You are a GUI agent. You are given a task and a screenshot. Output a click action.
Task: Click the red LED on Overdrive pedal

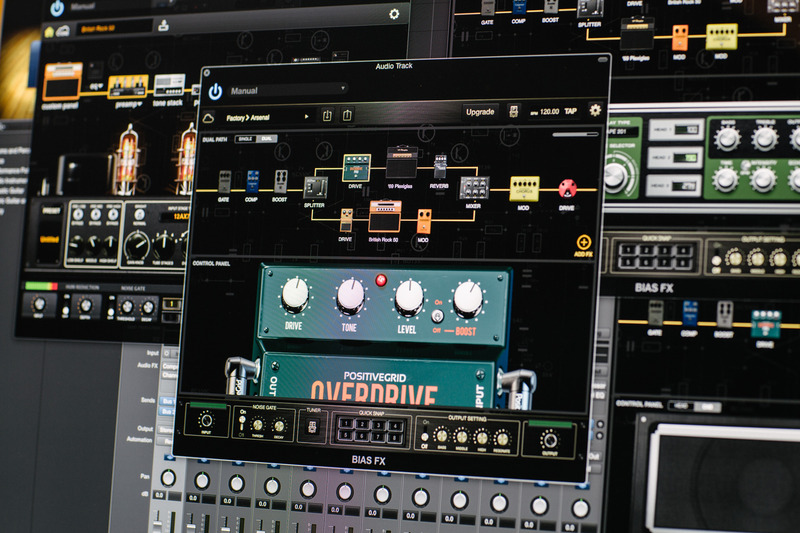(x=381, y=280)
